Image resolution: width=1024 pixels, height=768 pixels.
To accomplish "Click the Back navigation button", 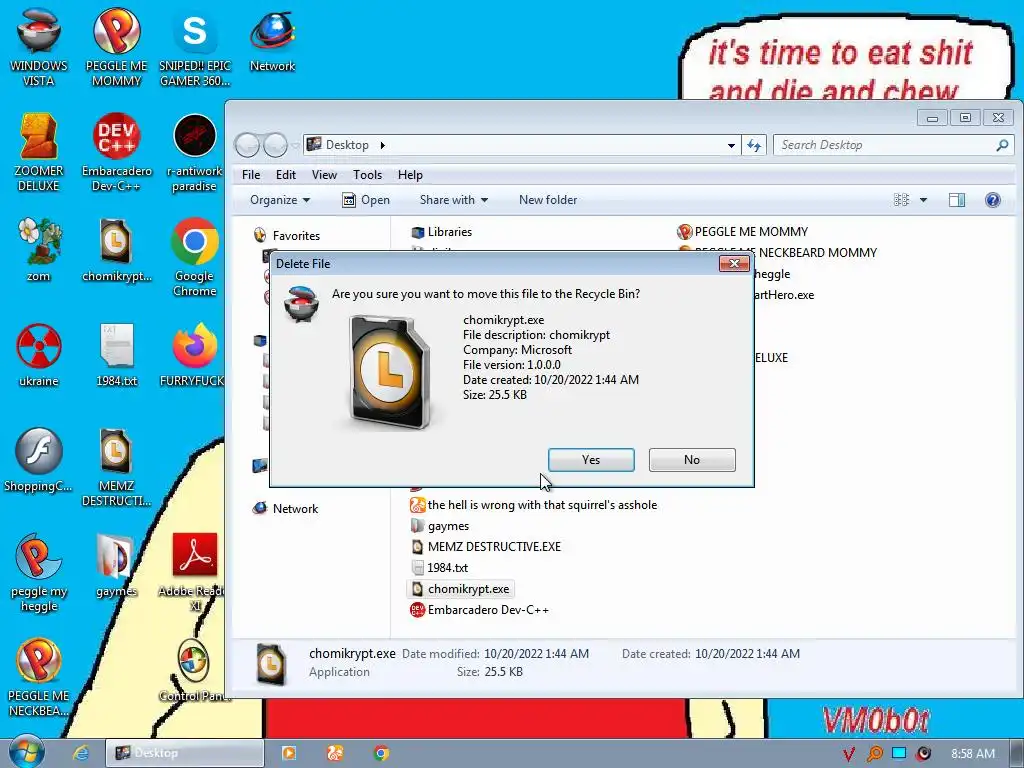I will (248, 145).
